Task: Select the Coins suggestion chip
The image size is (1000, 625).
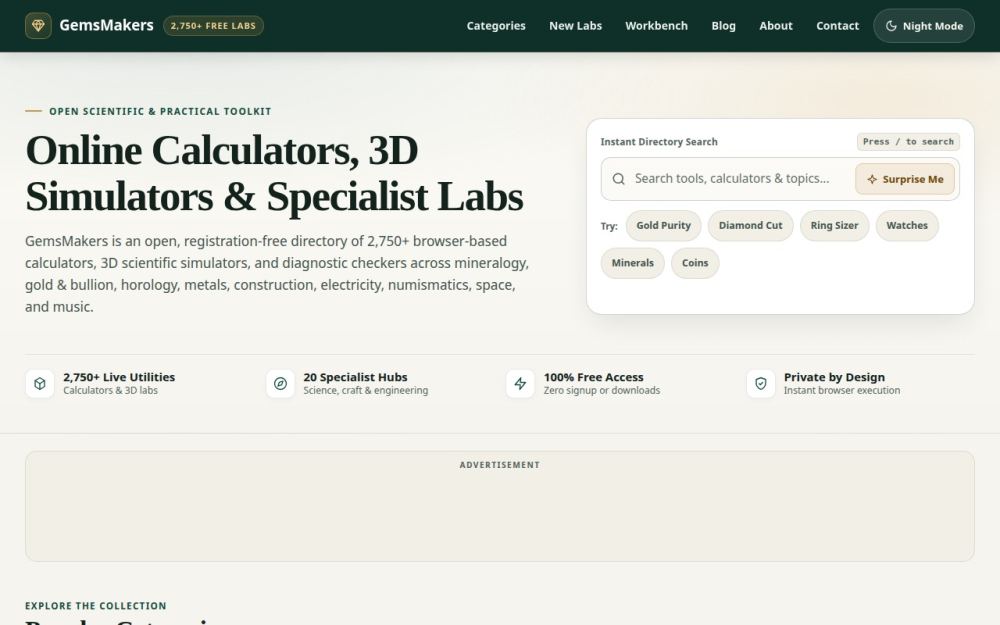Action: point(695,263)
